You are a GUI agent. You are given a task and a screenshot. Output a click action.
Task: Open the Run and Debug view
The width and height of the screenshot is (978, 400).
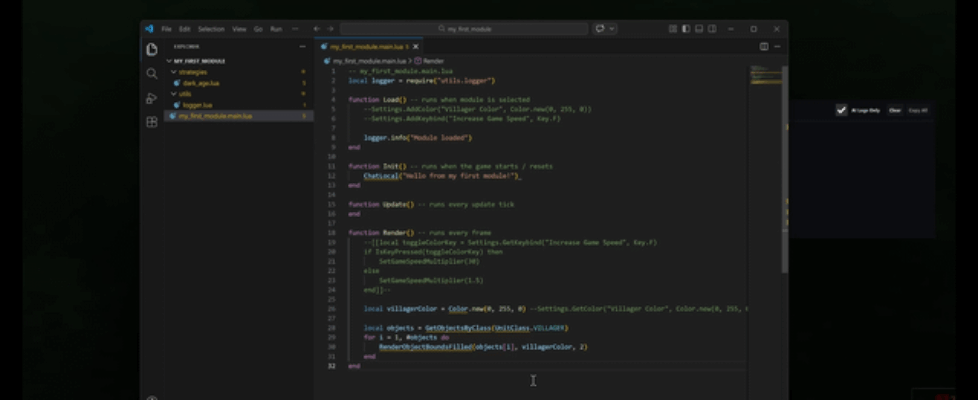pos(152,98)
